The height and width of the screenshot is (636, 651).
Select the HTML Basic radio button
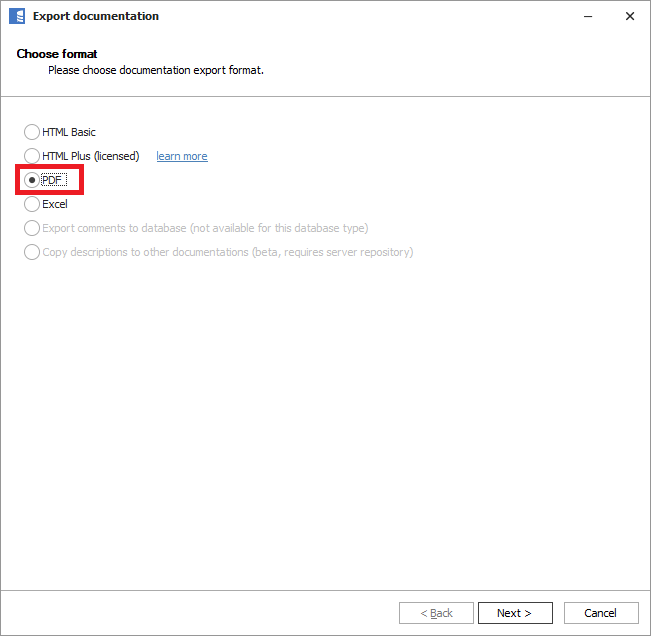coord(32,132)
